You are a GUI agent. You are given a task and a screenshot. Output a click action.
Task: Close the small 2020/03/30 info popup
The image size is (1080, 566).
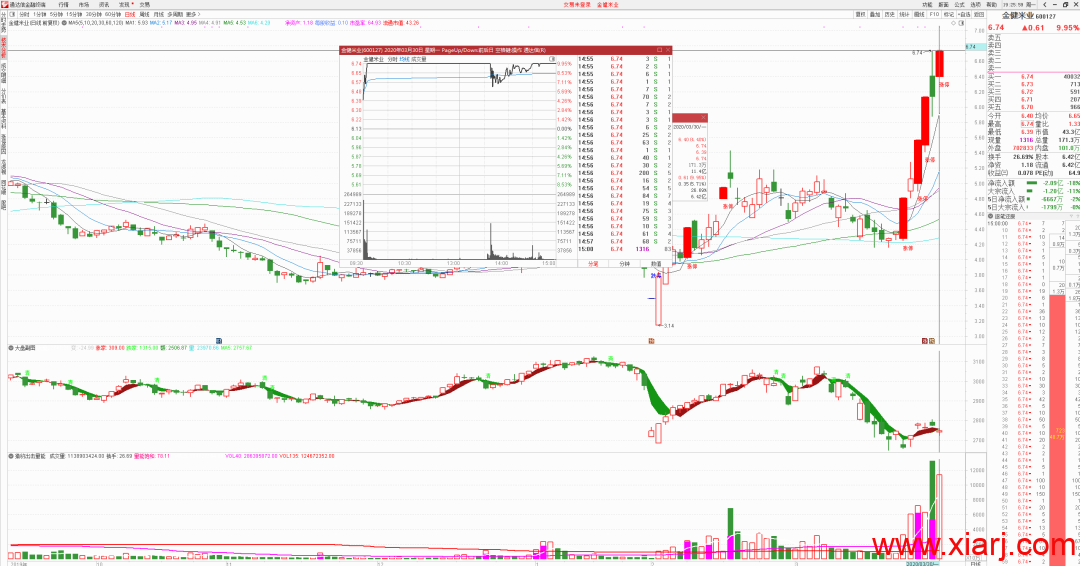(x=703, y=118)
